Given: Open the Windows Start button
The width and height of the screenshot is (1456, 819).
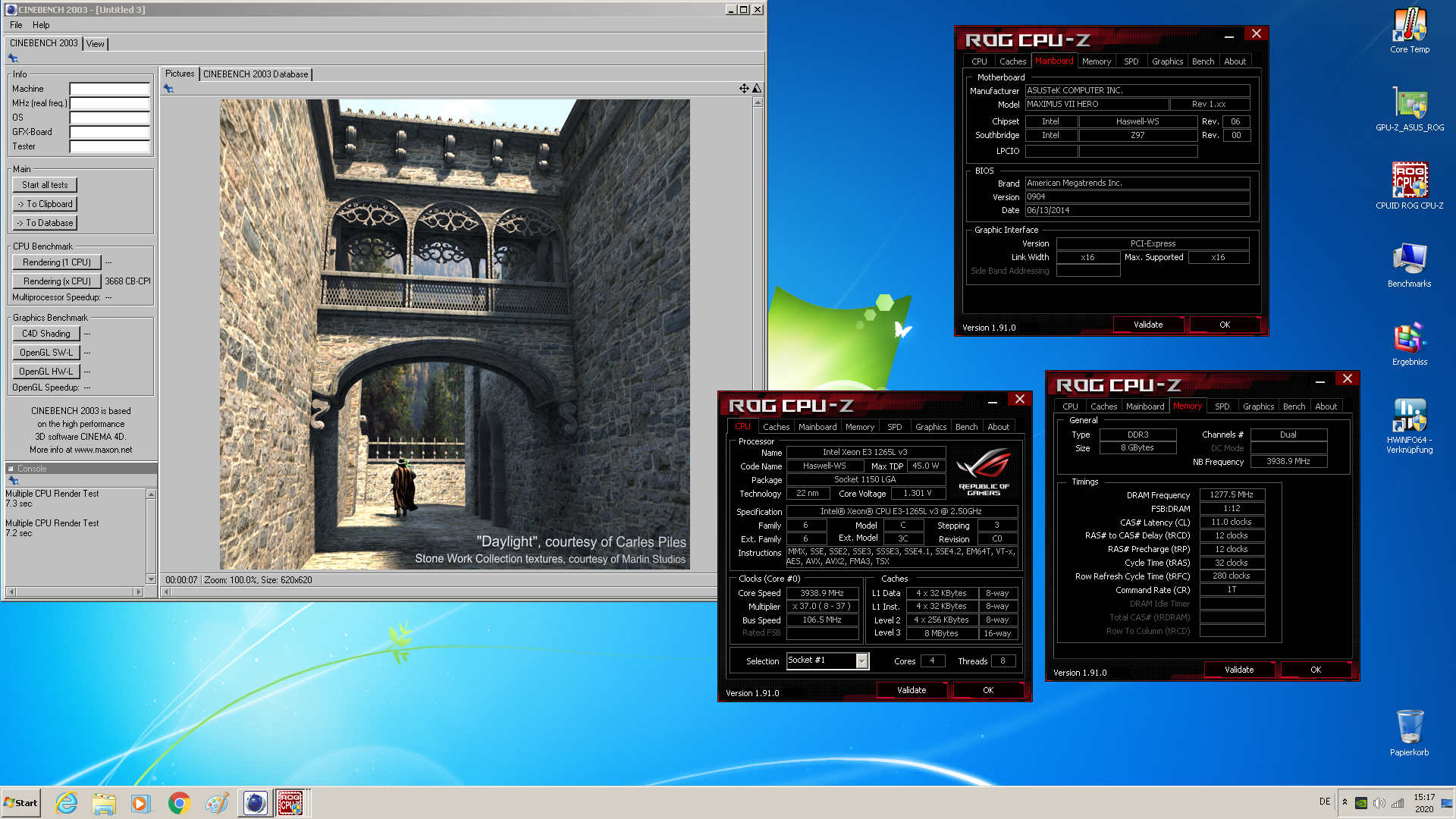Looking at the screenshot, I should pos(20,803).
